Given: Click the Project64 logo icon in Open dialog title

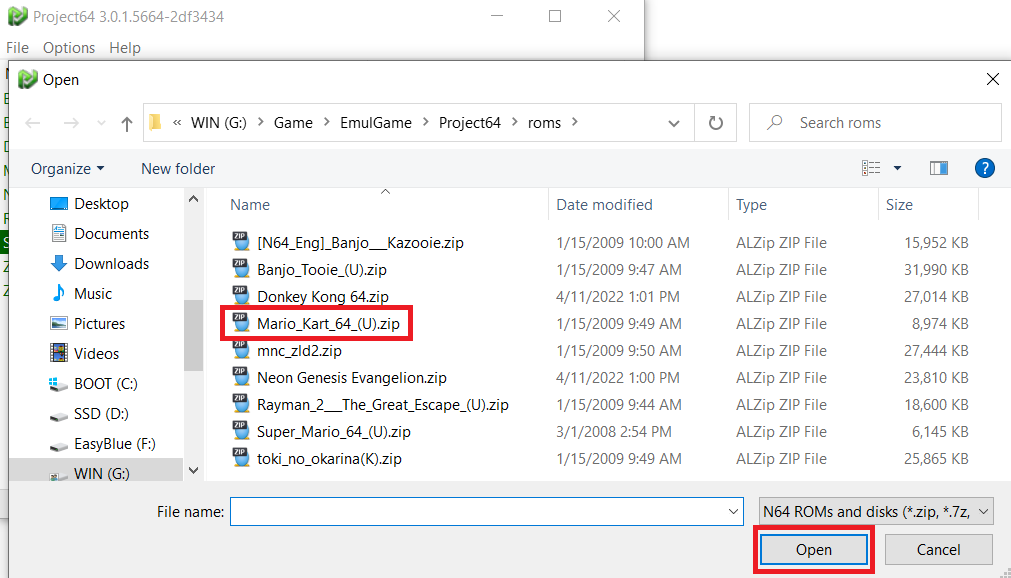Looking at the screenshot, I should pyautogui.click(x=27, y=79).
